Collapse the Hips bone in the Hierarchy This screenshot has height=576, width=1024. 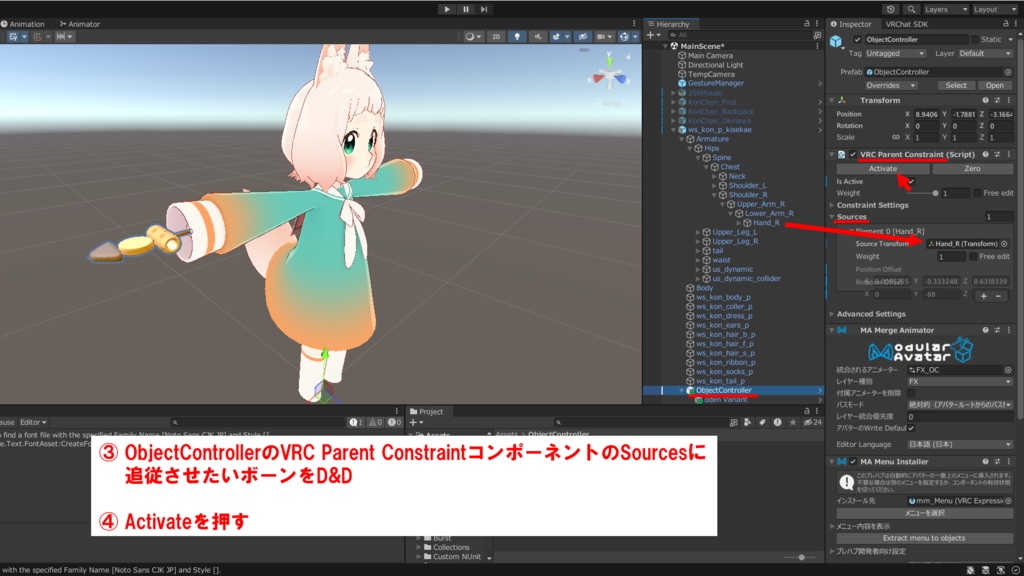tap(690, 148)
